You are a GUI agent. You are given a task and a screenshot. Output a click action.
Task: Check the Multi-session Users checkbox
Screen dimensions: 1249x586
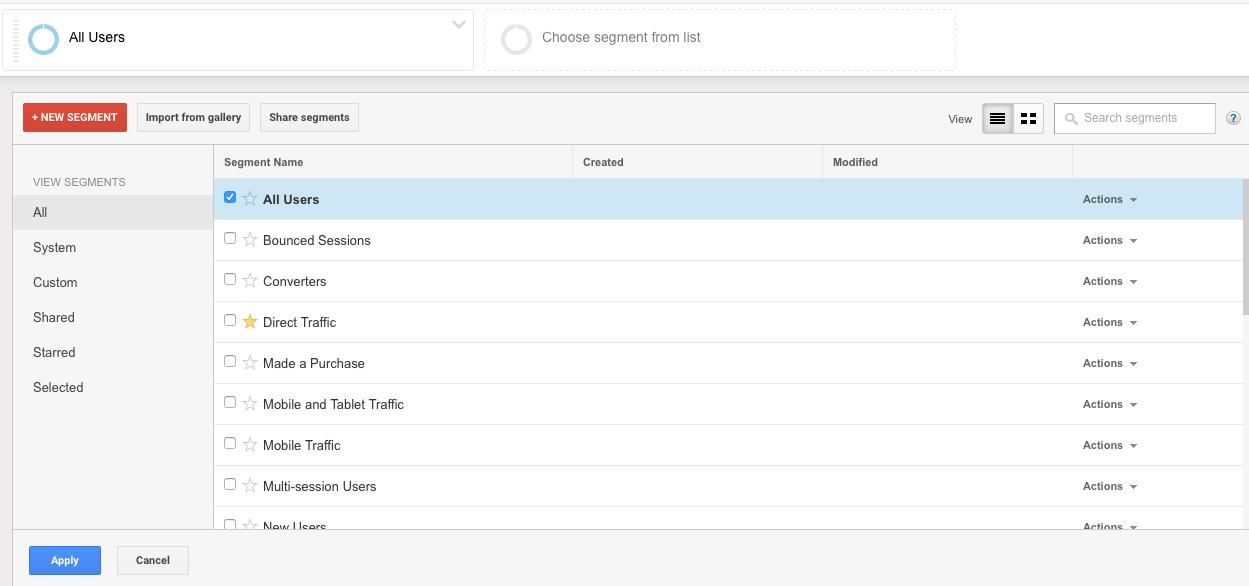230,484
